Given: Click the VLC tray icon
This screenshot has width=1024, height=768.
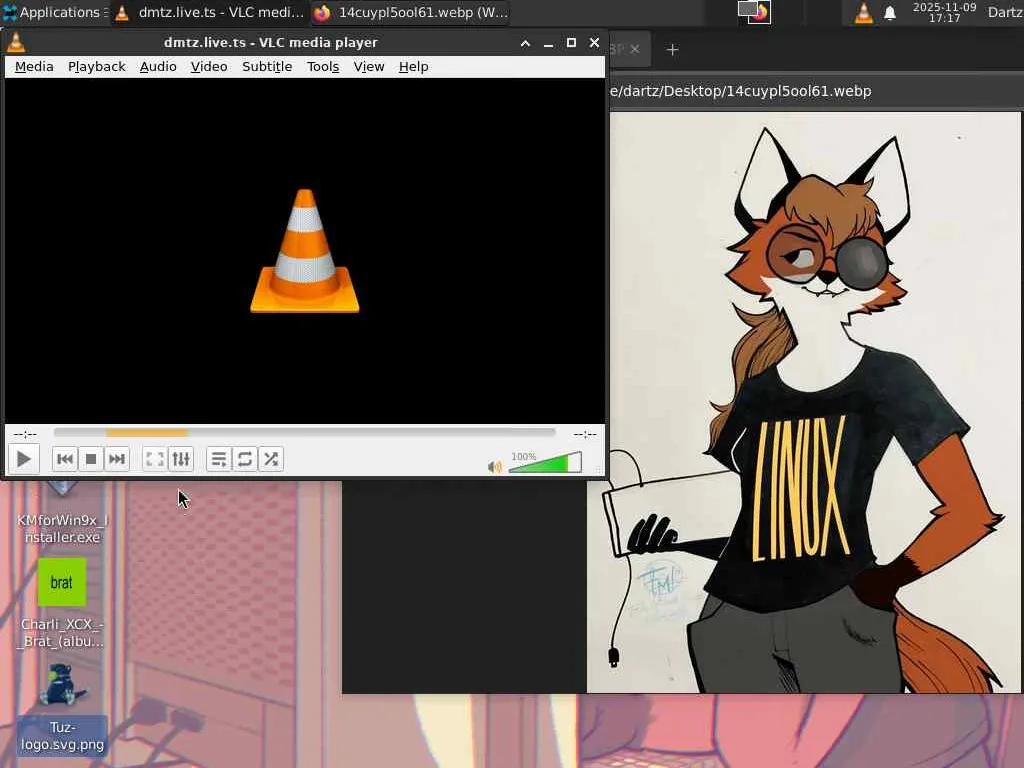Looking at the screenshot, I should (863, 12).
